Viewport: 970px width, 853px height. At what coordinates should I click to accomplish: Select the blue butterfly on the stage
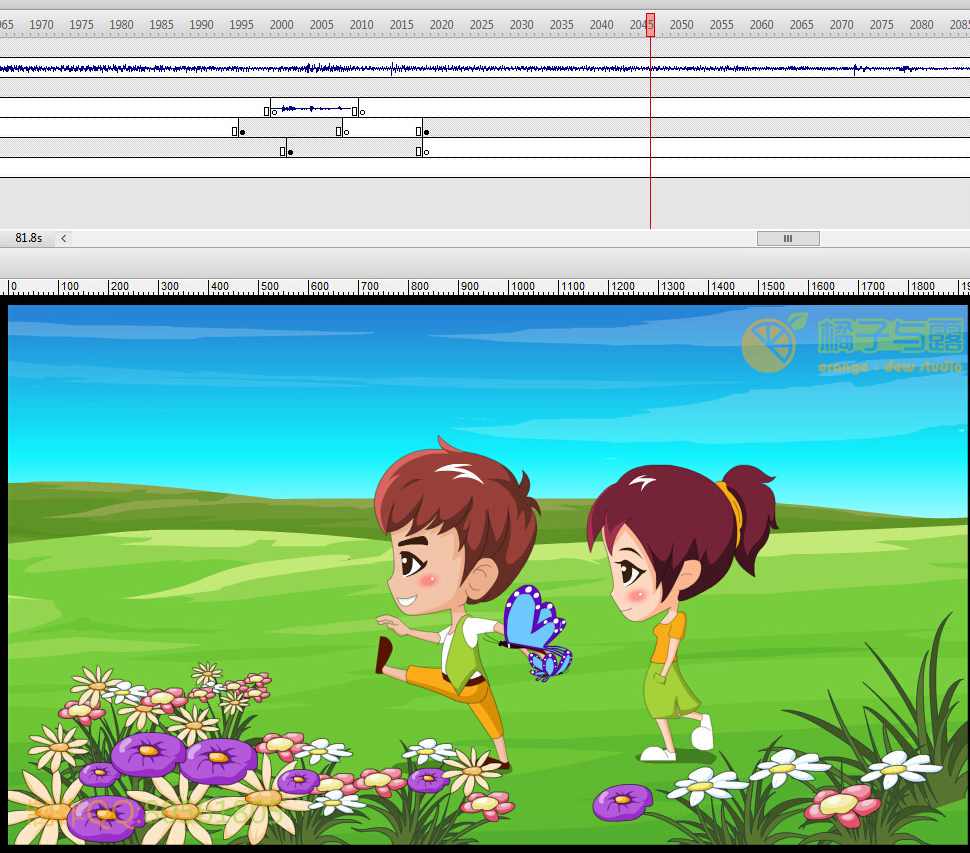535,628
